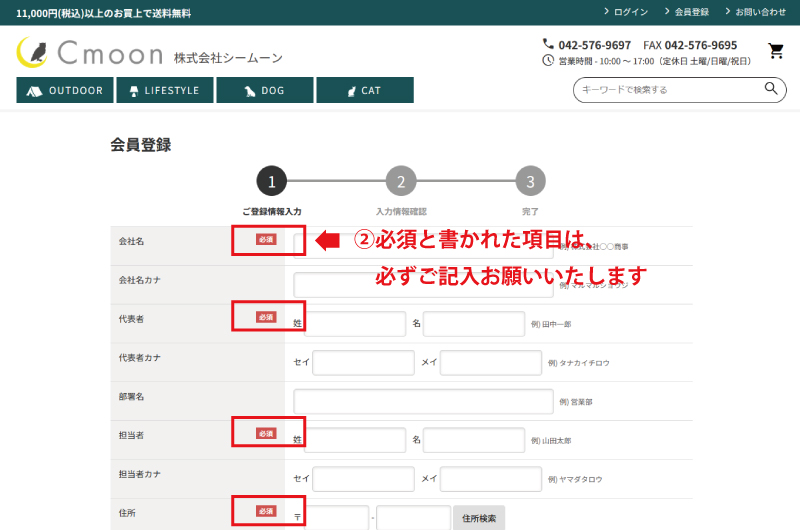Click the 11,000円 free shipping notice
Screen dimensions: 800x530
(104, 13)
